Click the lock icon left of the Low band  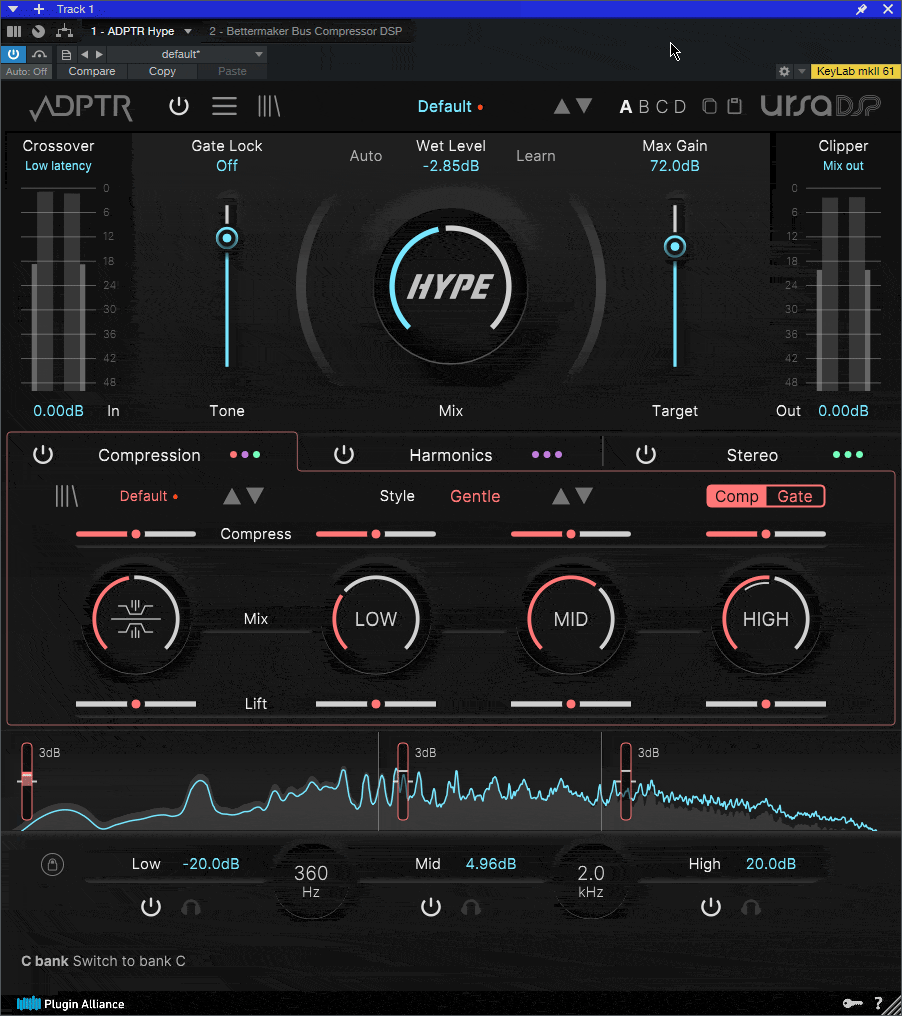coord(52,864)
